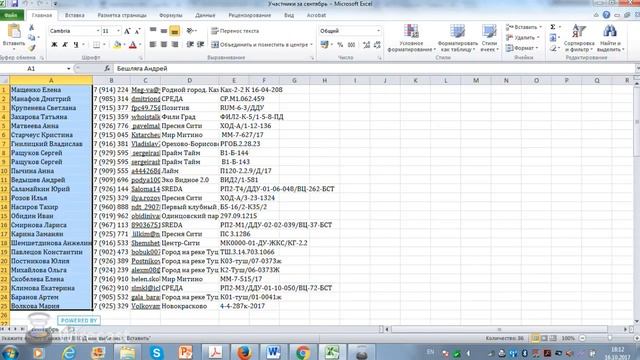
Task: Switch to the Рецензирование tab
Action: [249, 15]
